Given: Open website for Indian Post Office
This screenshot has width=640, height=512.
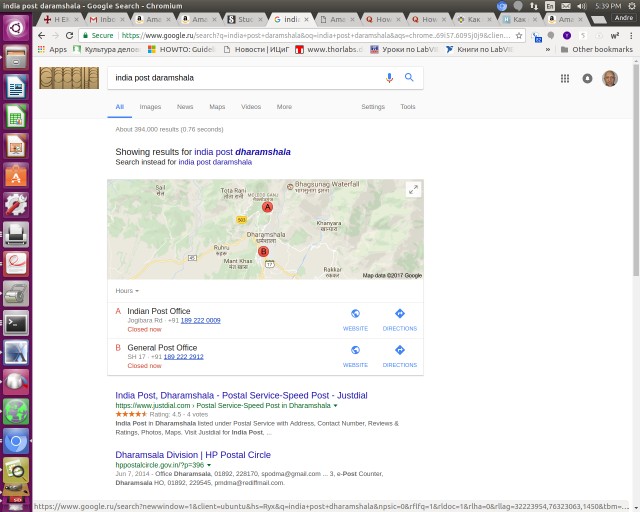Looking at the screenshot, I should (x=355, y=316).
